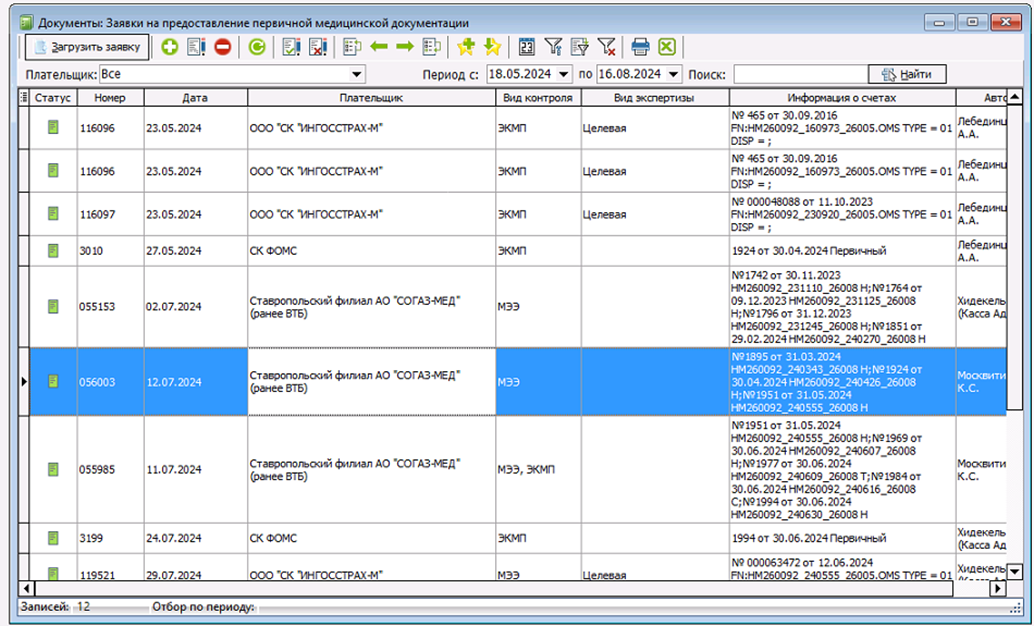
Task: Open the Период с date dropdown 18.05.2024
Action: tap(564, 74)
